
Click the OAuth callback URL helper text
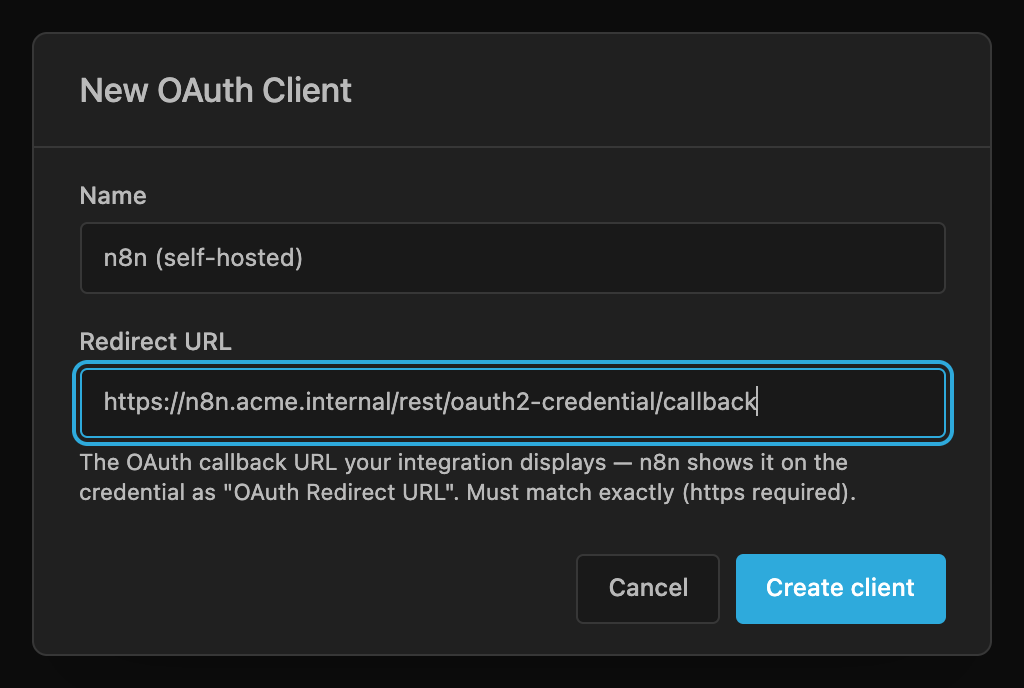(x=467, y=477)
